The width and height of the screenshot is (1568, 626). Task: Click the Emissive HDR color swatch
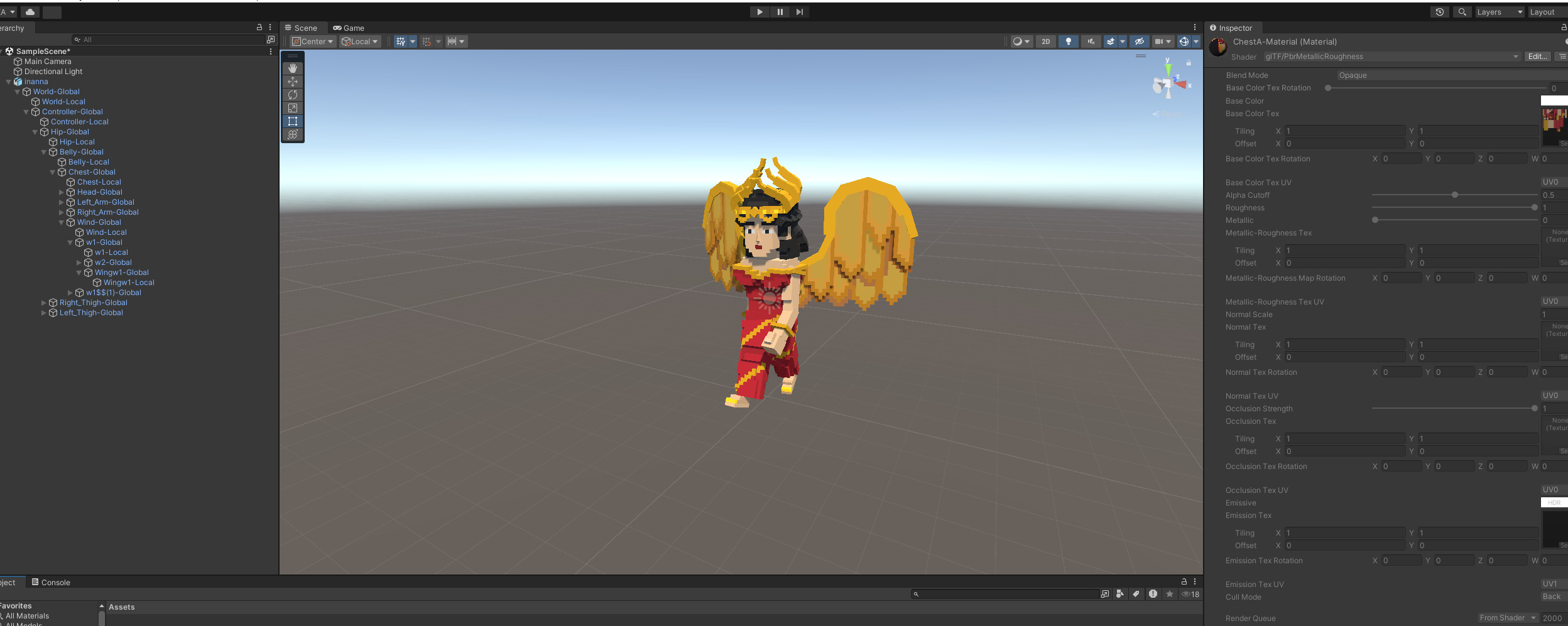tap(1554, 502)
